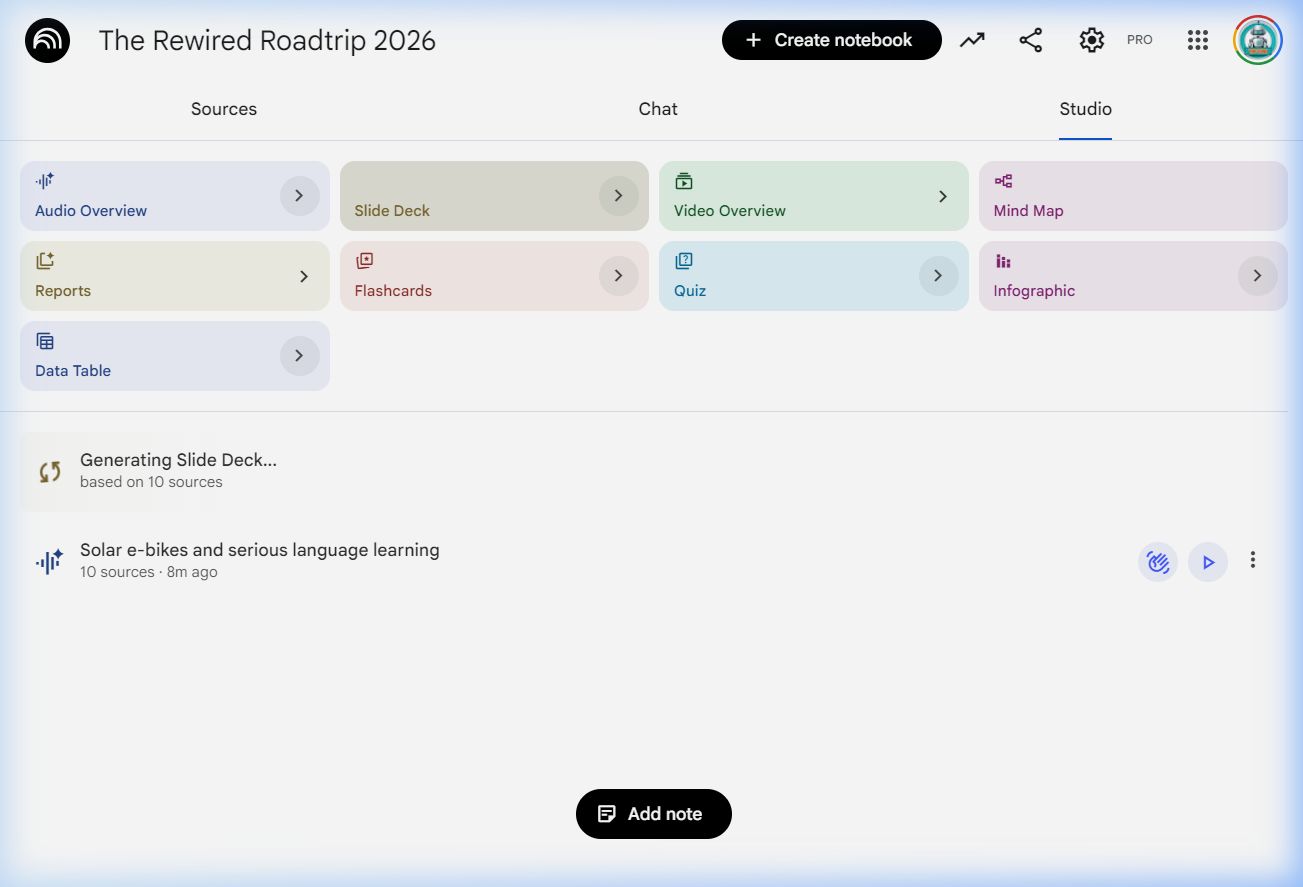Image resolution: width=1303 pixels, height=887 pixels.
Task: Switch to the Chat tab
Action: click(658, 109)
